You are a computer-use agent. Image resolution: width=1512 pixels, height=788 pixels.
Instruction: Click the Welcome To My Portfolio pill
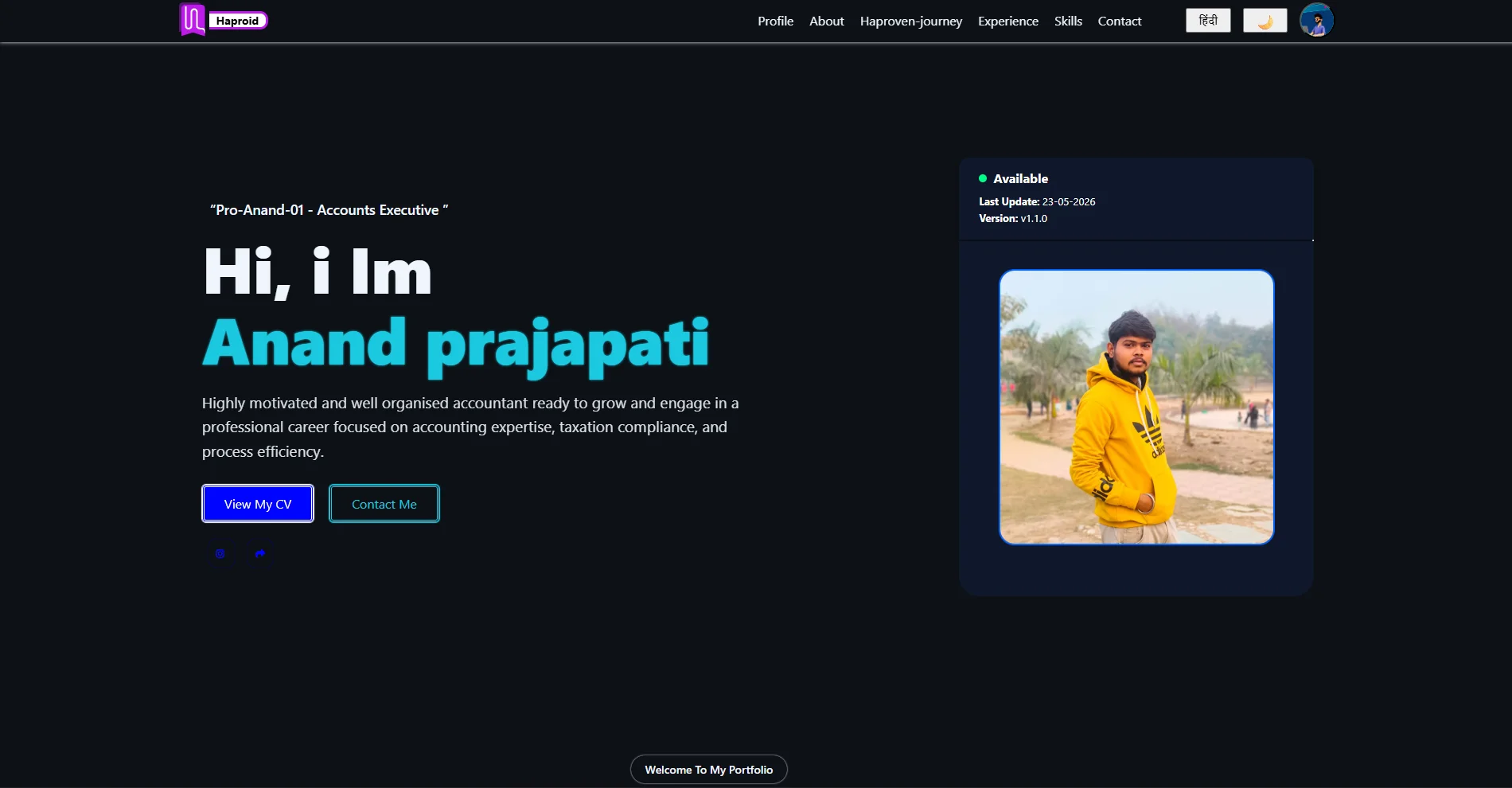point(709,770)
